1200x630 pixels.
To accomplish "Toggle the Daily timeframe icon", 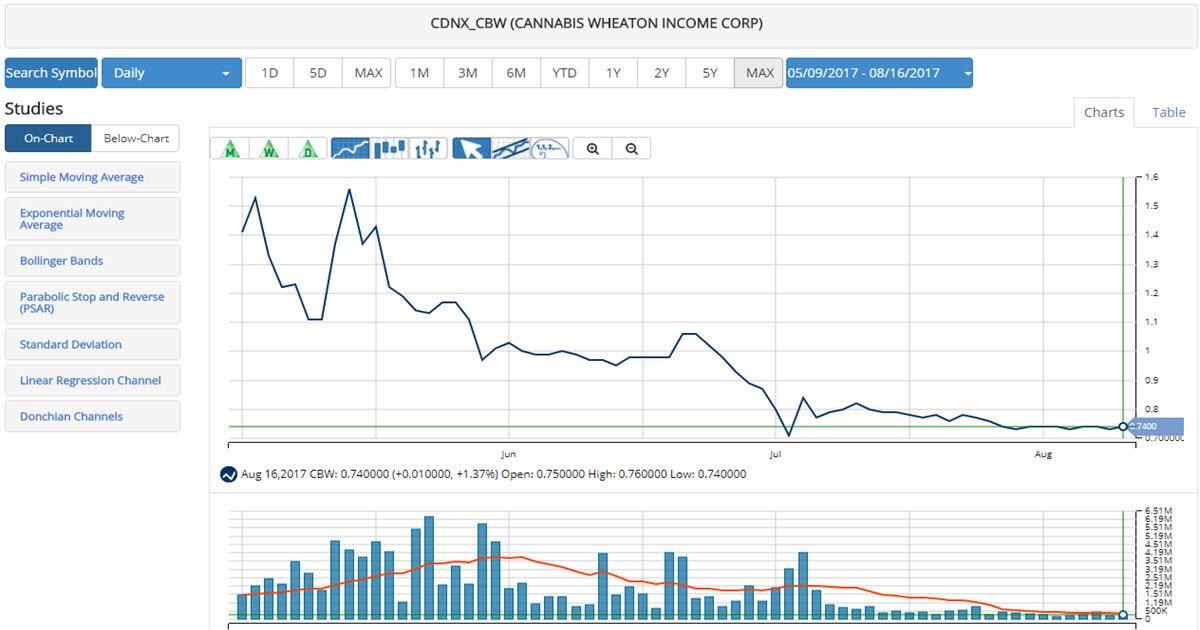I will pos(308,147).
